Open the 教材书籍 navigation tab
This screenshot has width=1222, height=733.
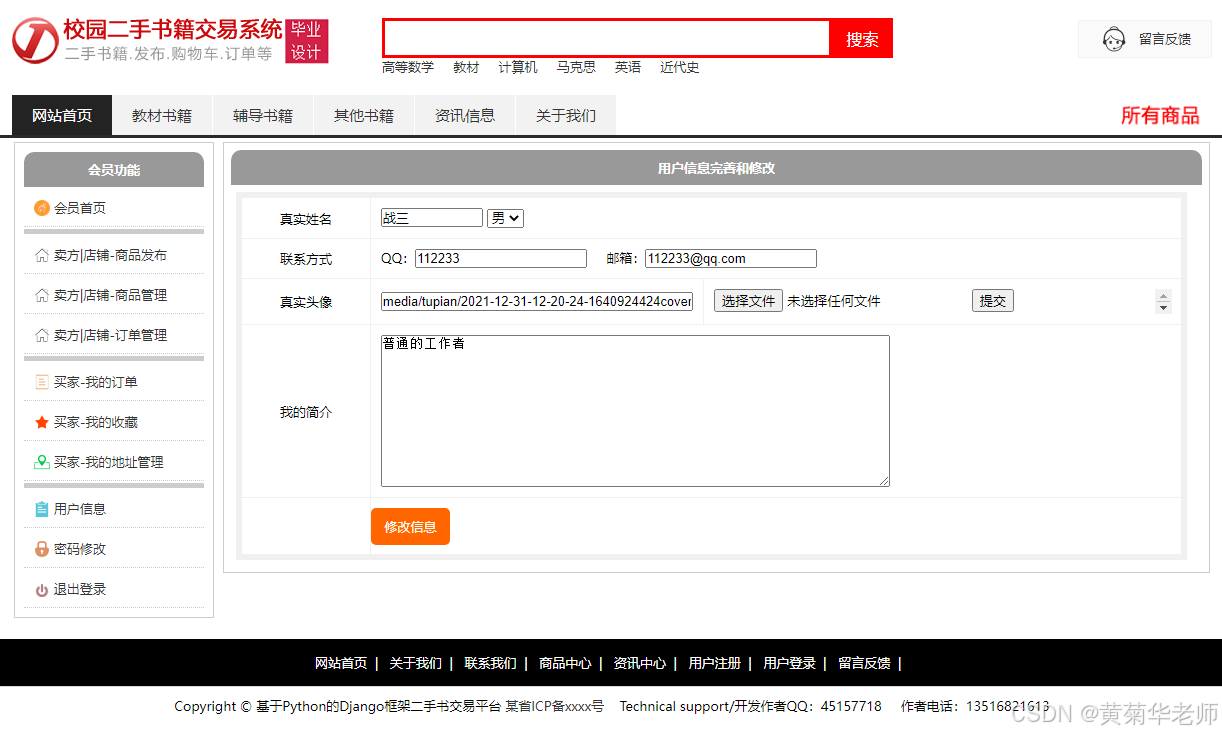(x=162, y=115)
